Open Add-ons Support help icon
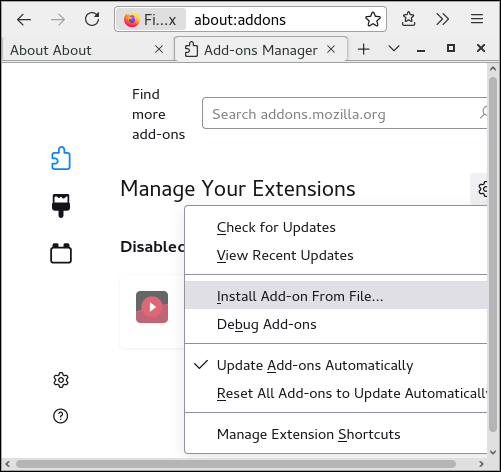 tap(61, 416)
